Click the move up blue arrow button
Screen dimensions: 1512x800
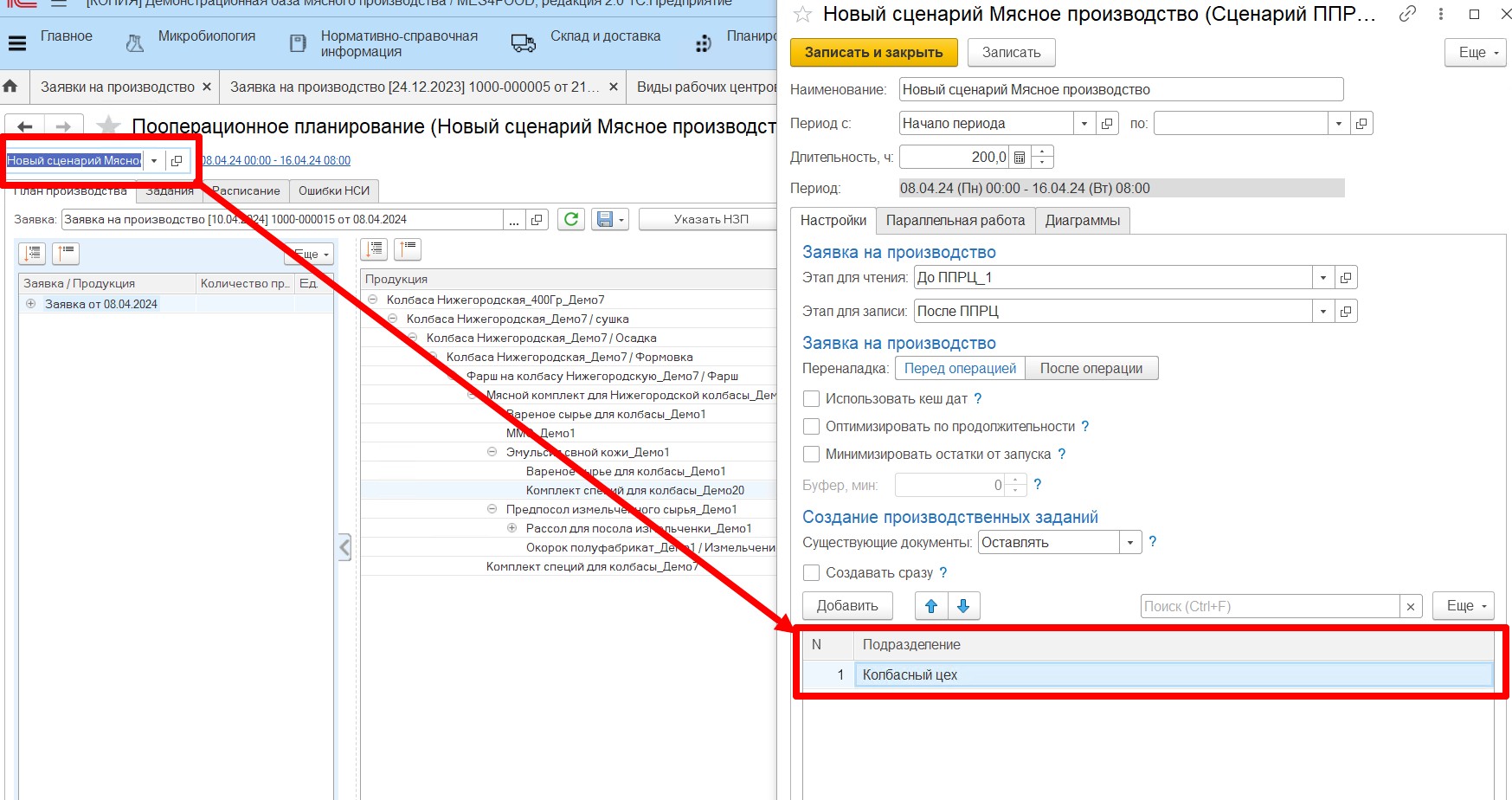coord(931,606)
